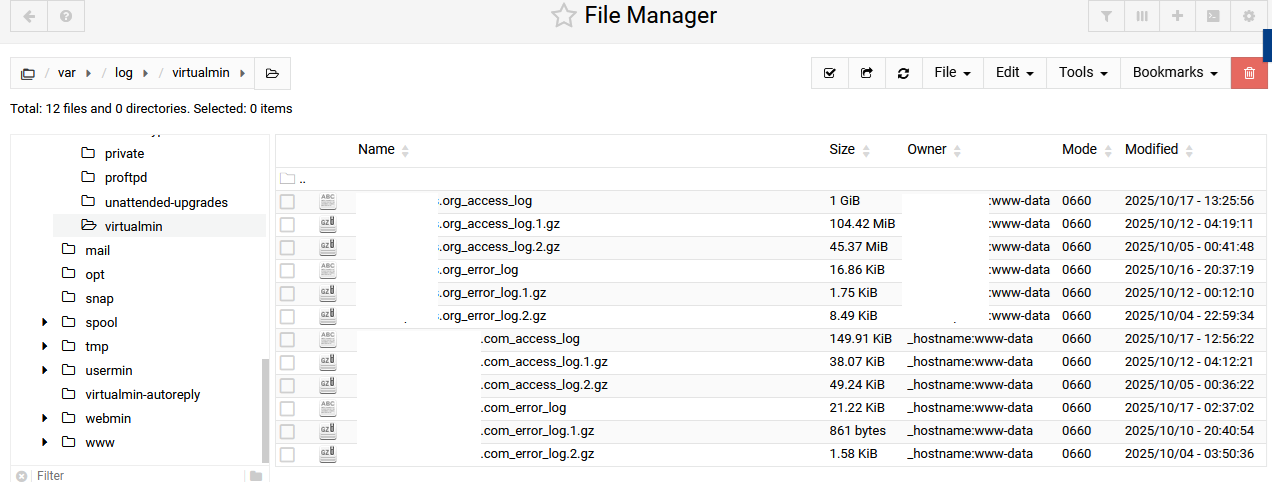The height and width of the screenshot is (482, 1272).
Task: Open the terminal icon in the top bar
Action: tap(1213, 16)
